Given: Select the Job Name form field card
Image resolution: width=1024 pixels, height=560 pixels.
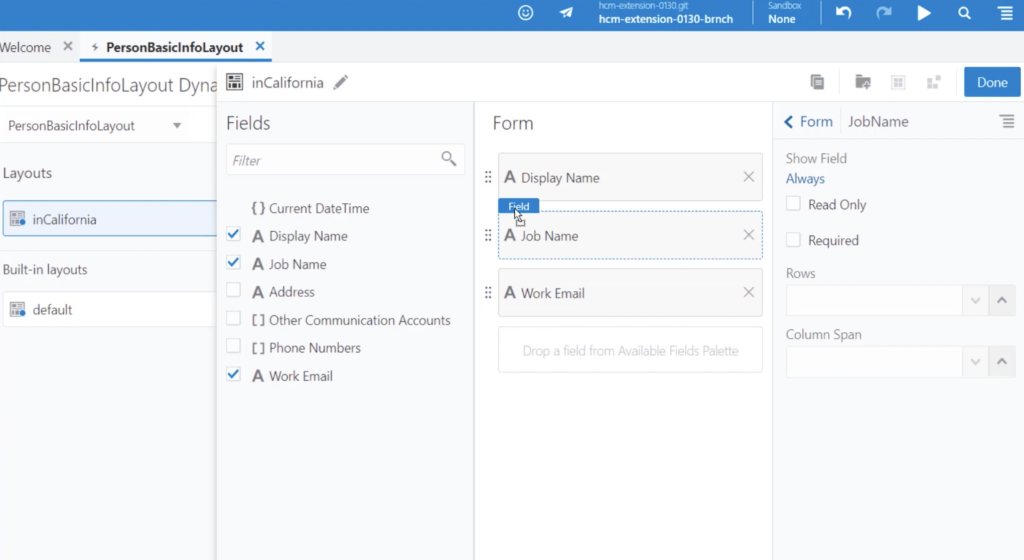Looking at the screenshot, I should coord(630,235).
